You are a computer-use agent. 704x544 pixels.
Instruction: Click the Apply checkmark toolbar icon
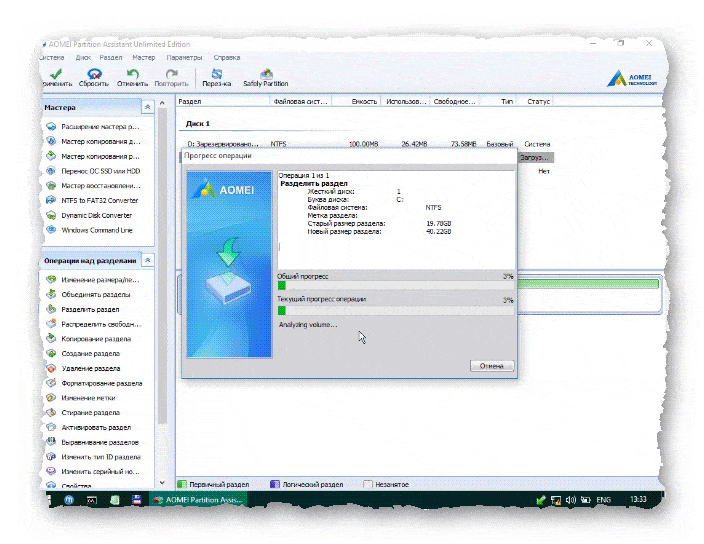coord(57,77)
